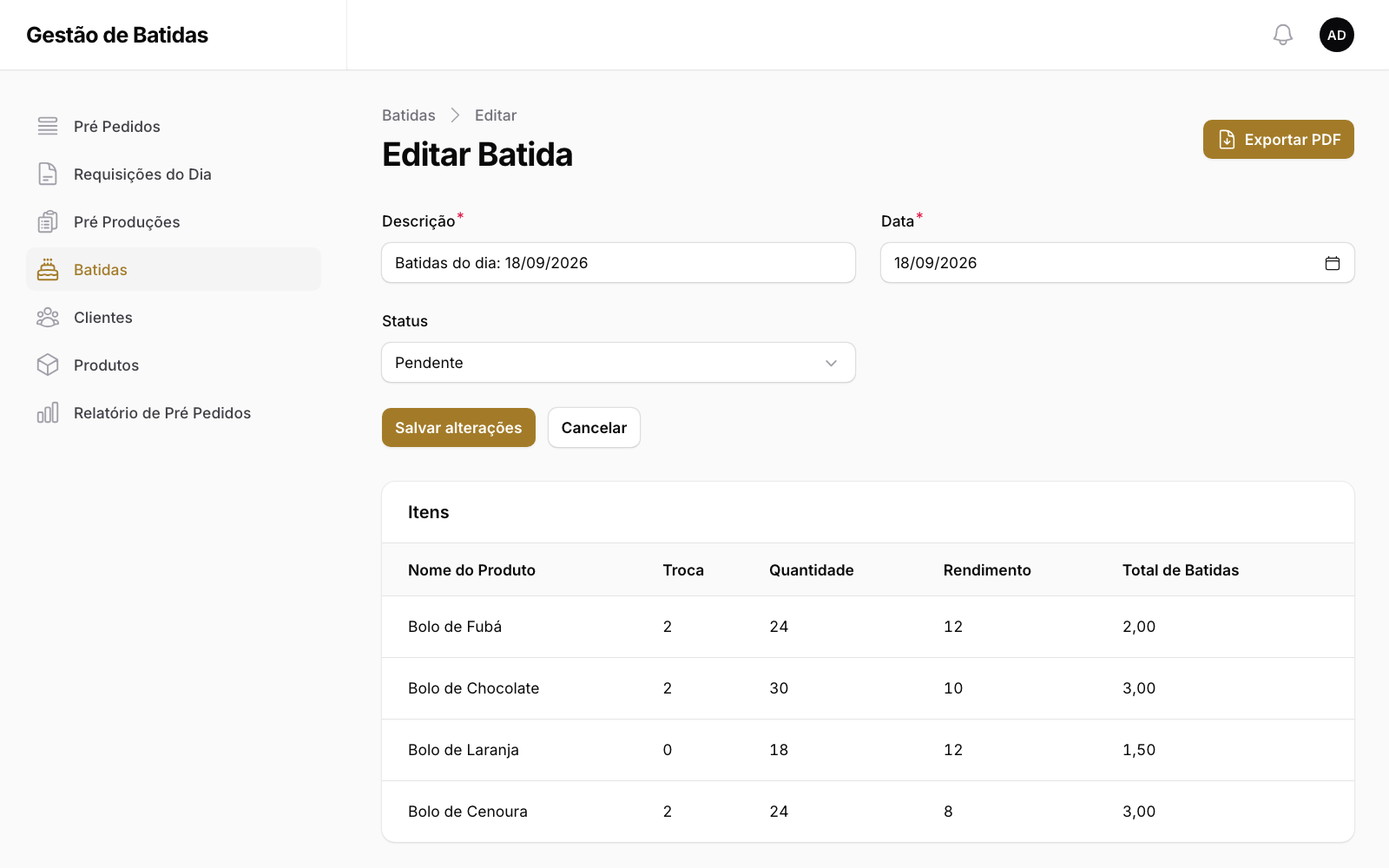Screen dimensions: 1389x868
Task: Click the Troca column header
Action: coord(683,570)
